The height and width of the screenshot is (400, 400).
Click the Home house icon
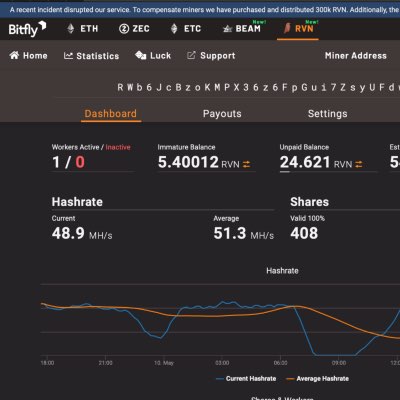(14, 55)
